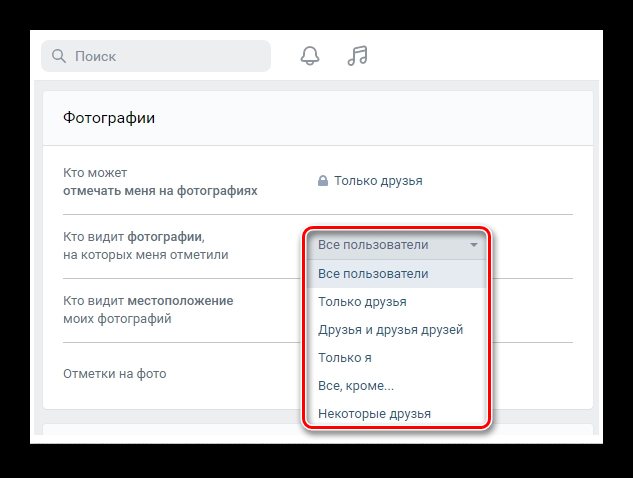Choose 'Друзья и друзья друзей' option
The width and height of the screenshot is (633, 478).
(396, 330)
